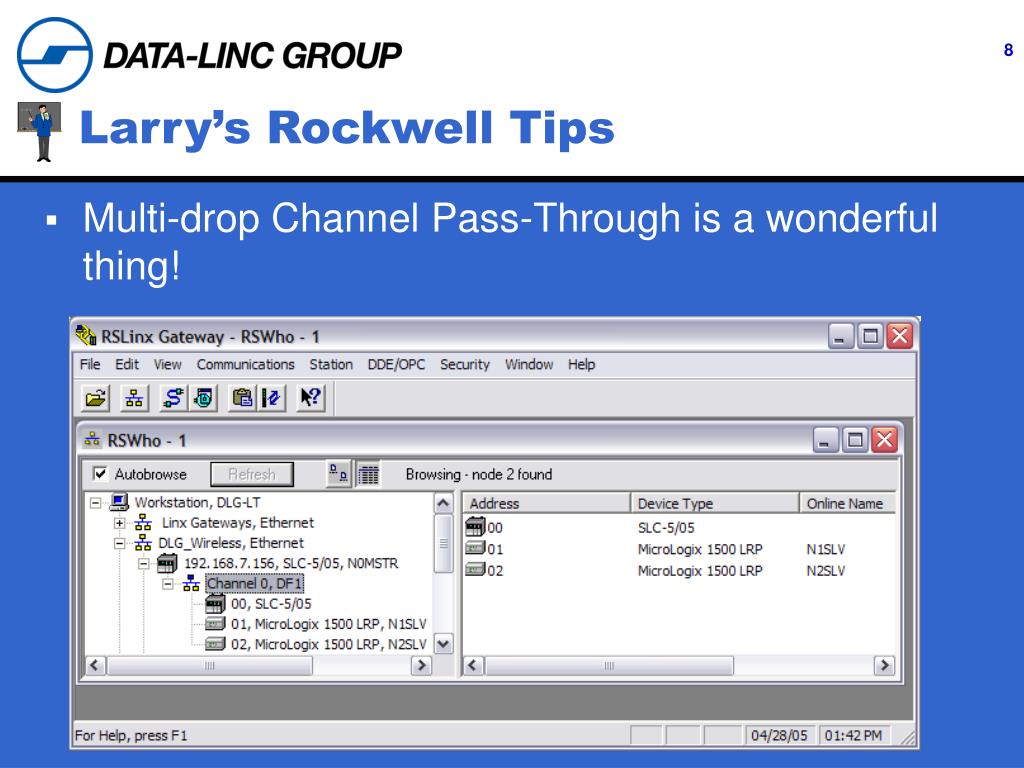Screen dimensions: 1024x768
Task: Click the Workstation DLG-LT computer icon
Action: (x=119, y=502)
